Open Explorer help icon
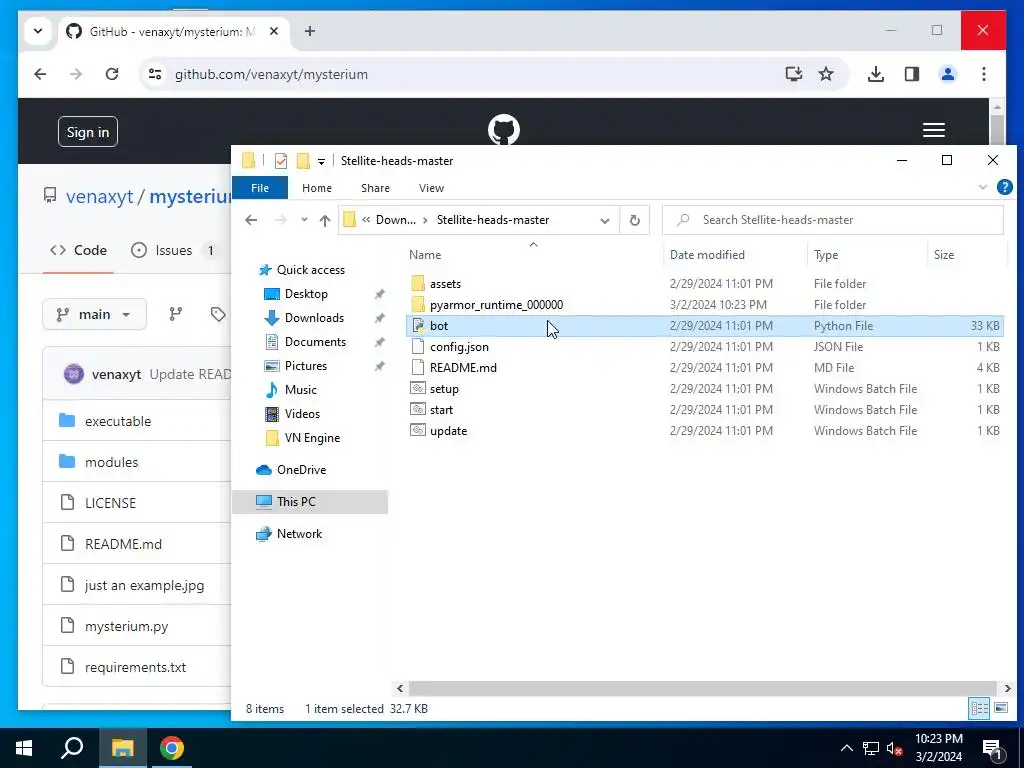Viewport: 1024px width, 768px height. [x=1004, y=187]
